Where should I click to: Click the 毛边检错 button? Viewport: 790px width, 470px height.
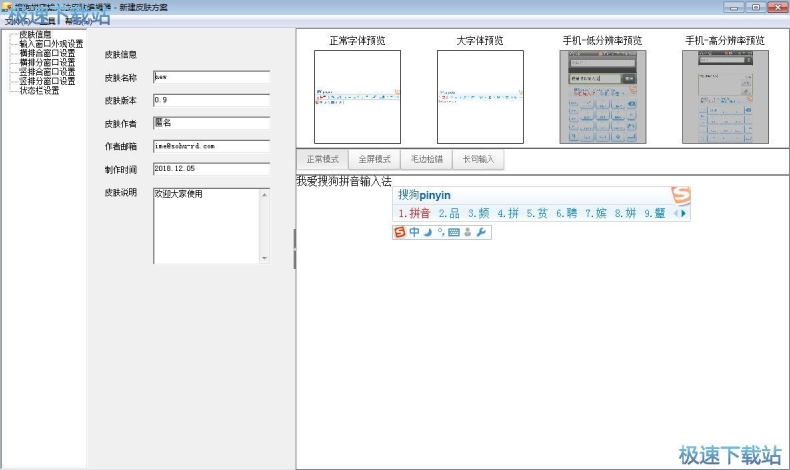(426, 159)
